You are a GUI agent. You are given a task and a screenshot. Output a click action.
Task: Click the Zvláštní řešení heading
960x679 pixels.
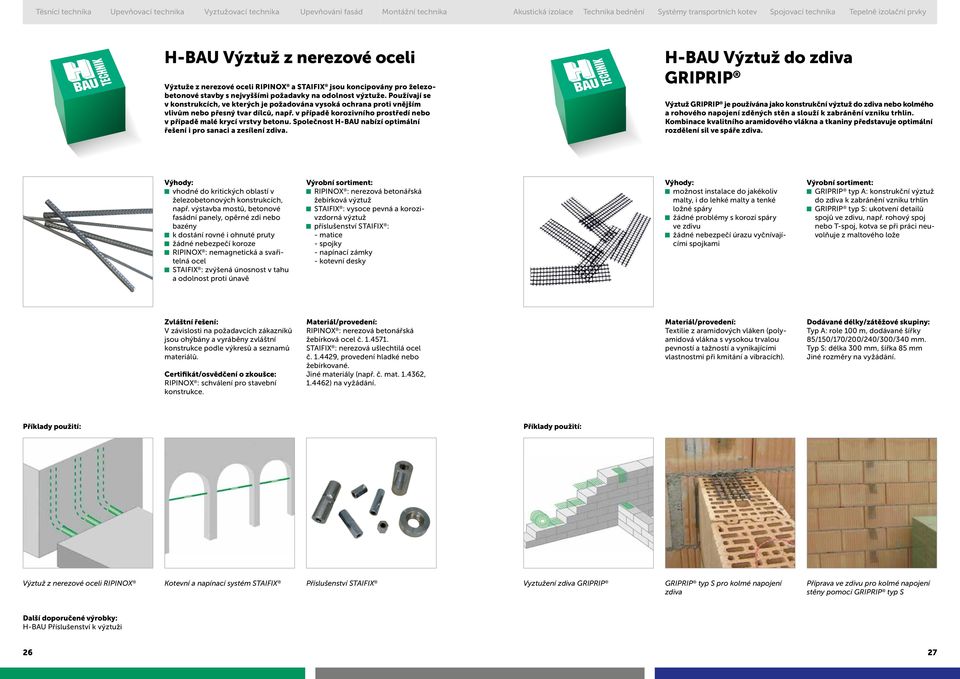pyautogui.click(x=191, y=321)
